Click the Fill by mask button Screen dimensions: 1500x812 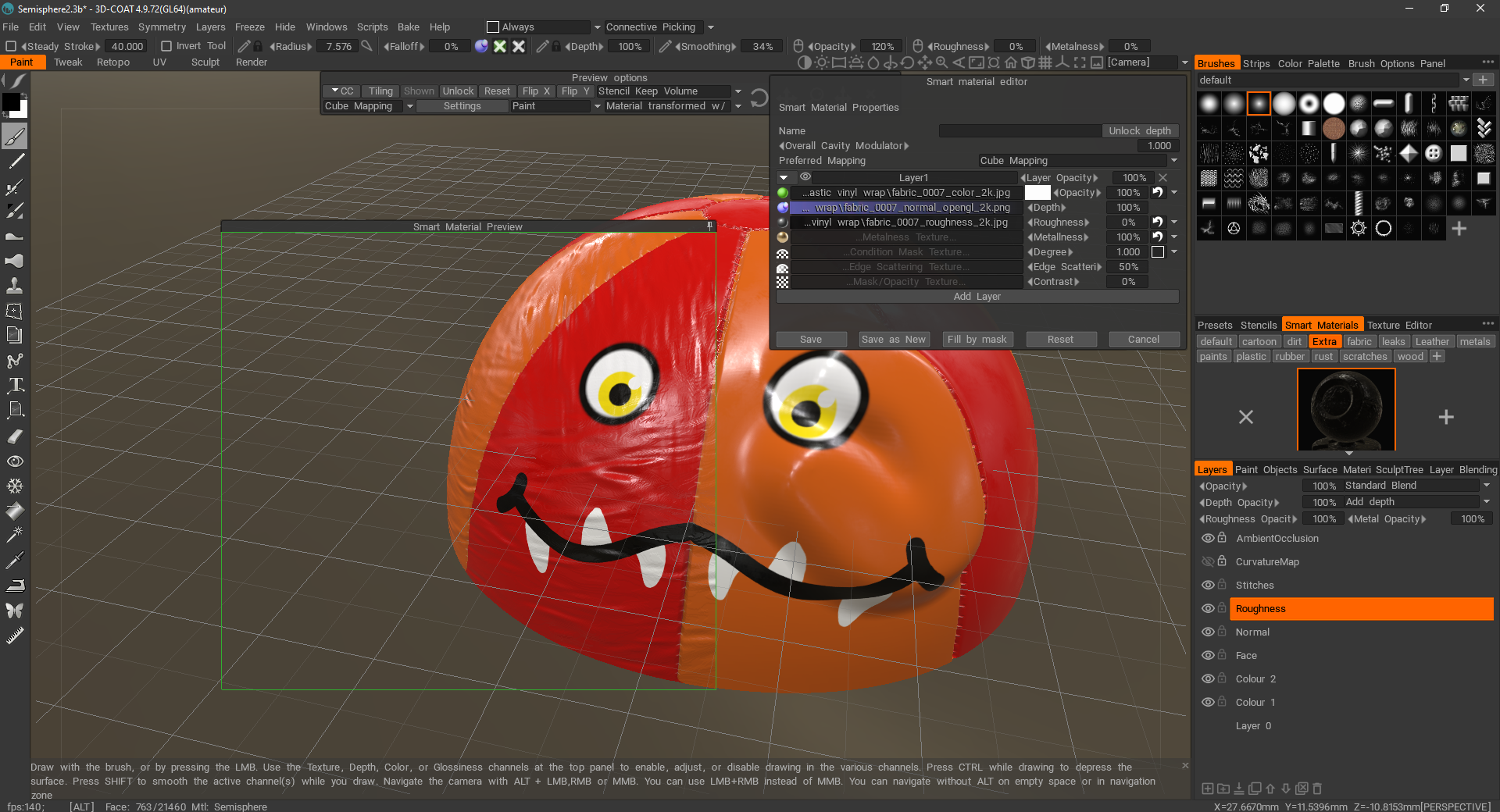coord(977,339)
